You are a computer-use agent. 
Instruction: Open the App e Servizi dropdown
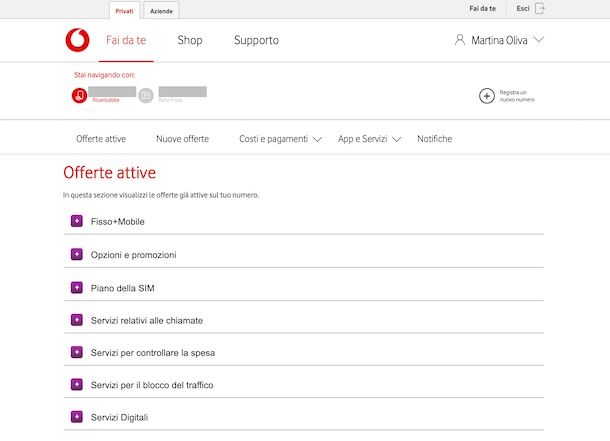[369, 139]
